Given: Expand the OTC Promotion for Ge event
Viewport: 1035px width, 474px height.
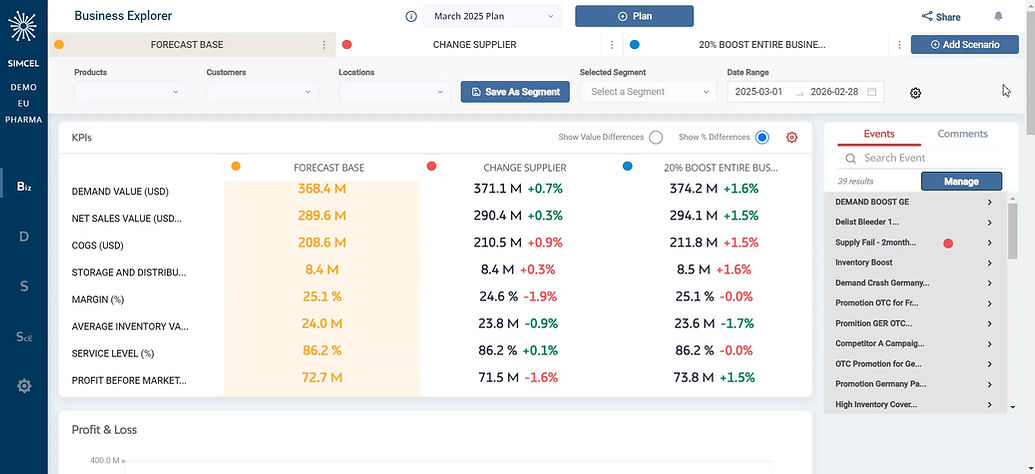Looking at the screenshot, I should coord(989,364).
